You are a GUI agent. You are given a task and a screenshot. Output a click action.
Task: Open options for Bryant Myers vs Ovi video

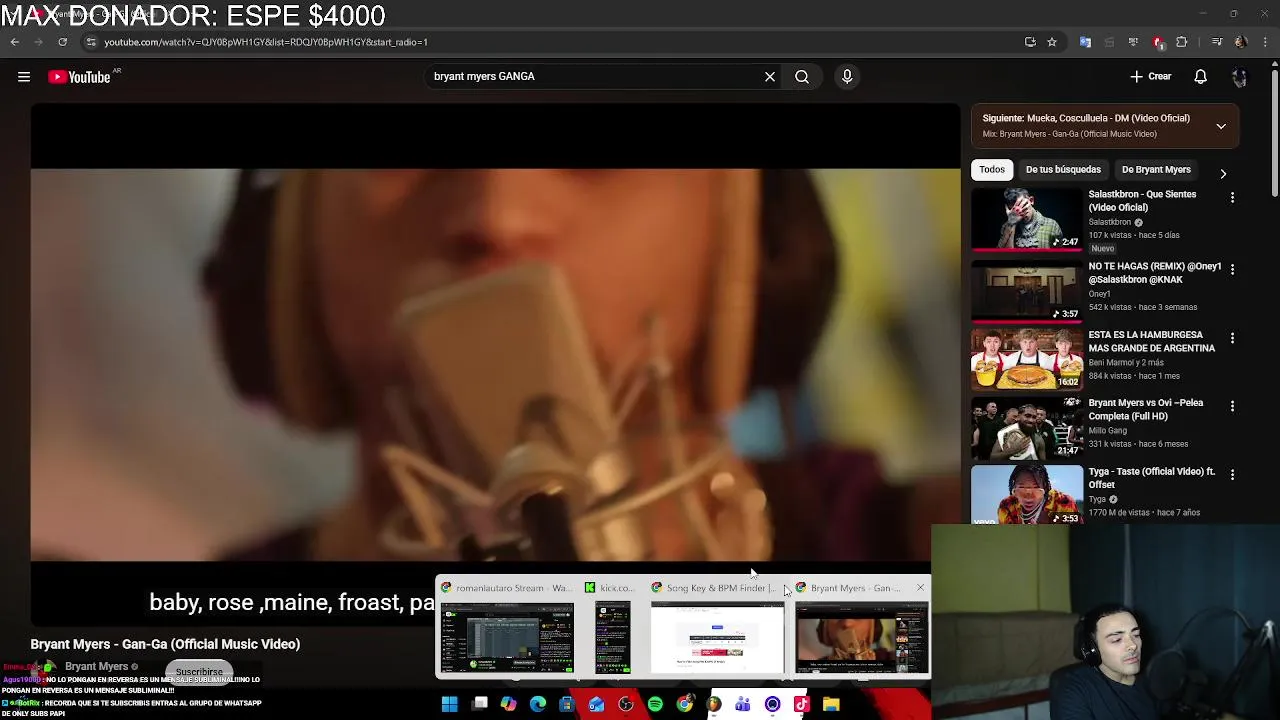click(1232, 407)
